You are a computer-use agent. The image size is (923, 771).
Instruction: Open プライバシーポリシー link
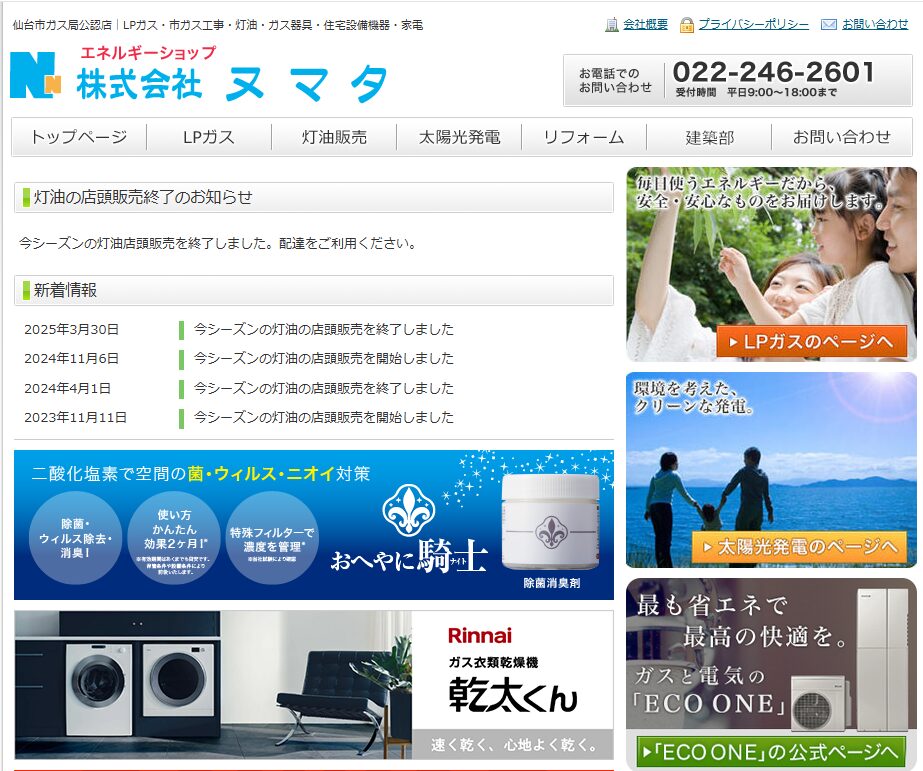[x=754, y=24]
